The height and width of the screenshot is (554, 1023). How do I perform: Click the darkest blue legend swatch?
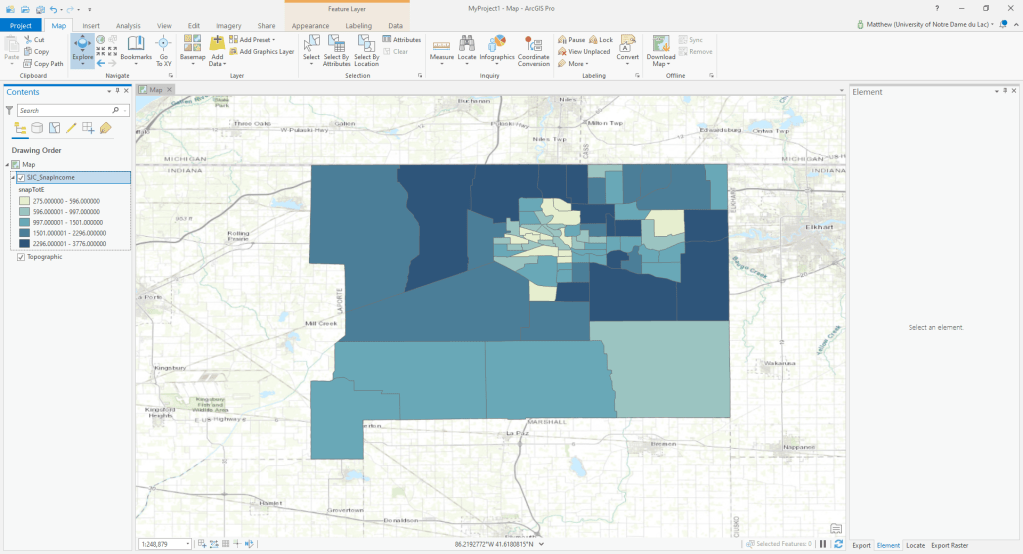[24, 243]
